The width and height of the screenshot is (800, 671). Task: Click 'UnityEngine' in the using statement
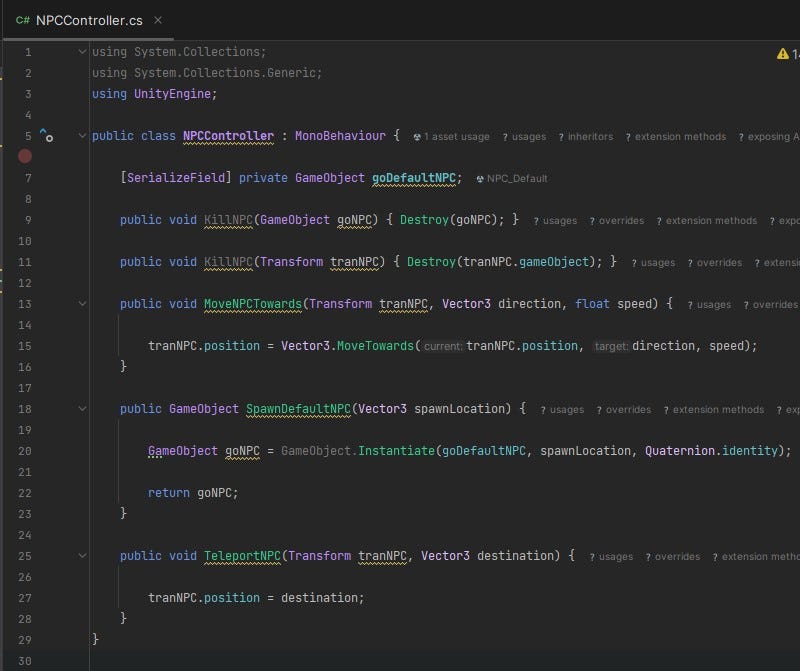pyautogui.click(x=172, y=94)
